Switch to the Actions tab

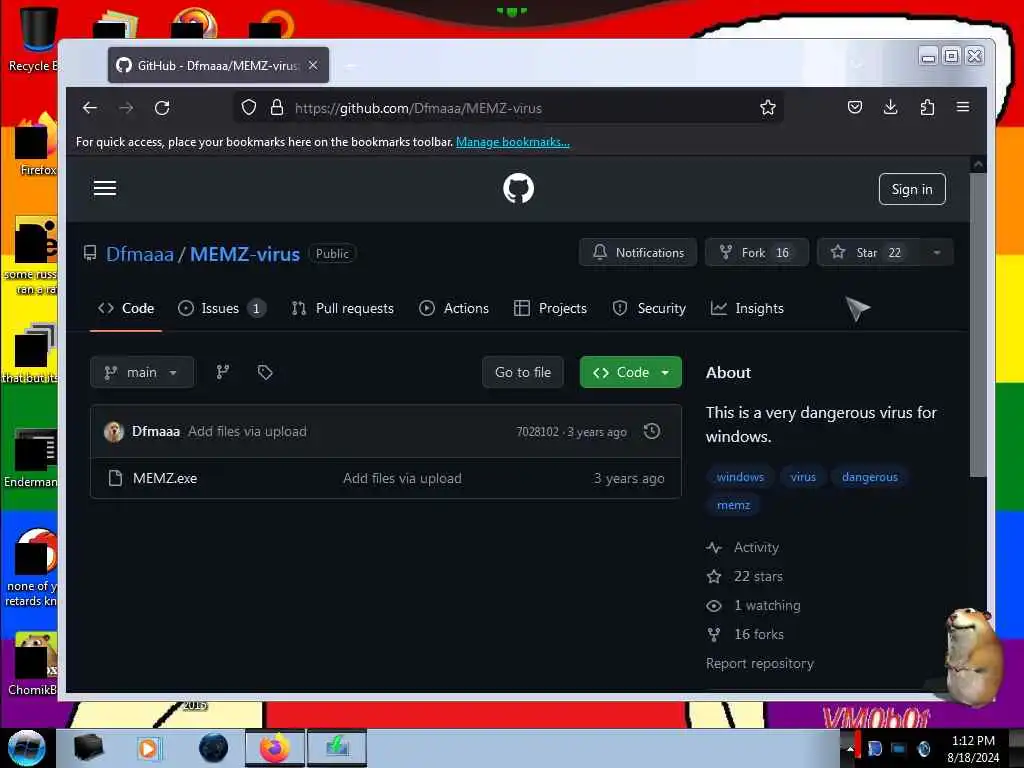coord(454,308)
